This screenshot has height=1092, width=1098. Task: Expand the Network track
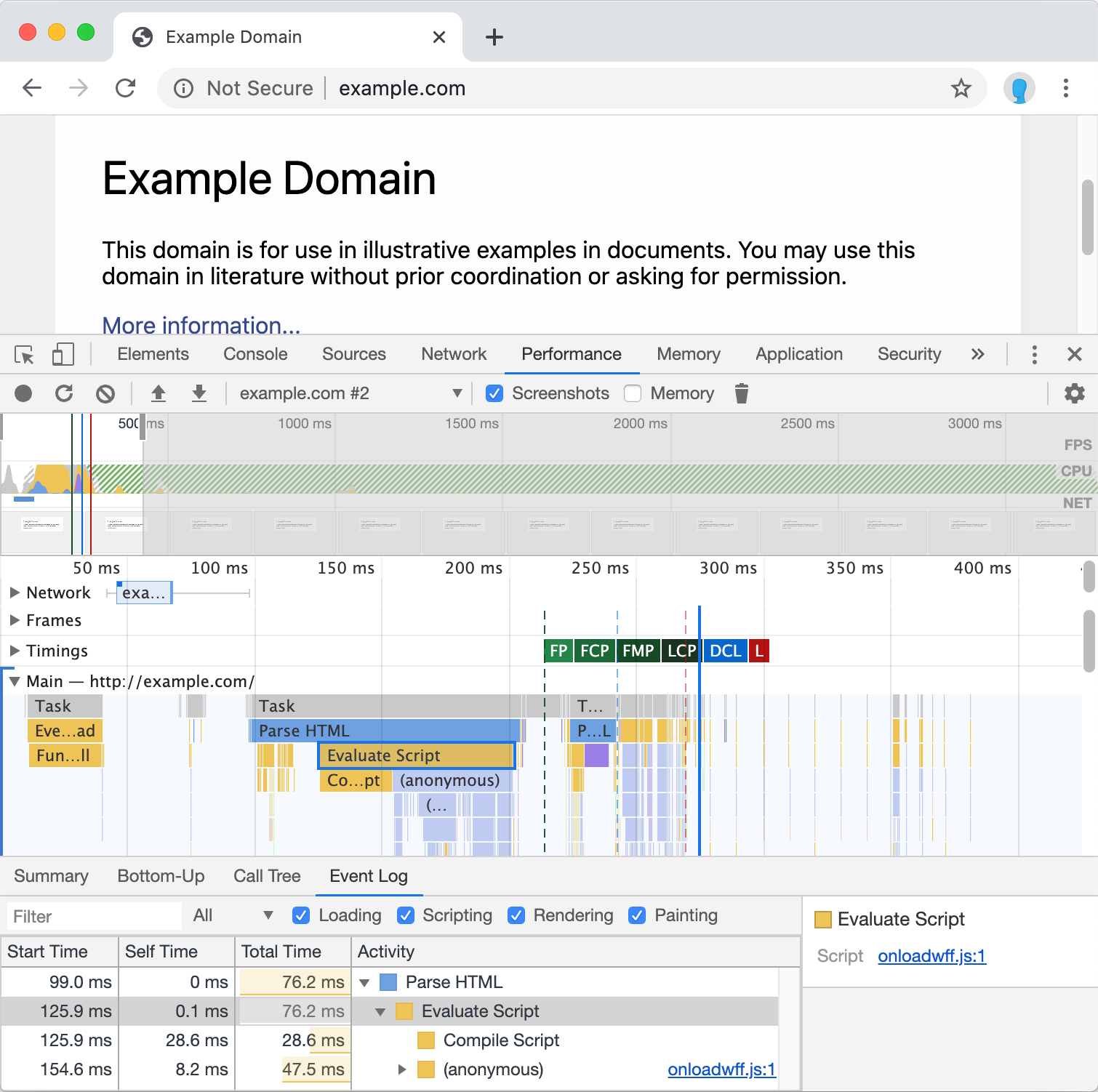pyautogui.click(x=14, y=593)
